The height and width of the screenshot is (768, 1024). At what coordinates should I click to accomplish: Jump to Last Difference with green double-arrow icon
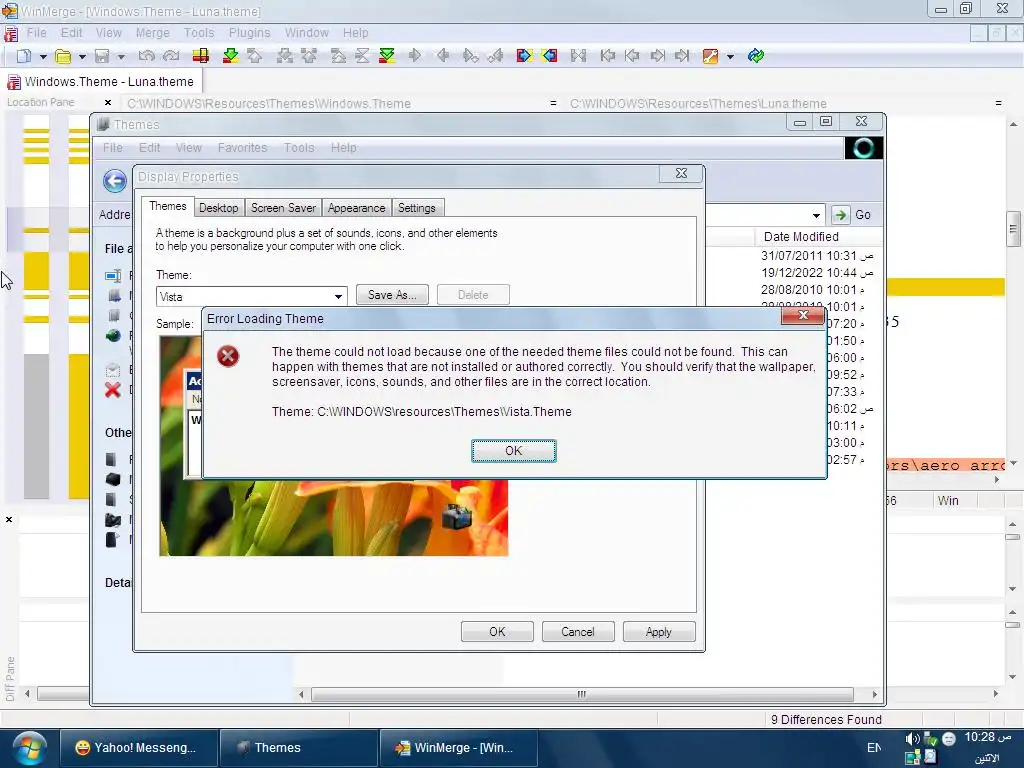click(x=387, y=56)
